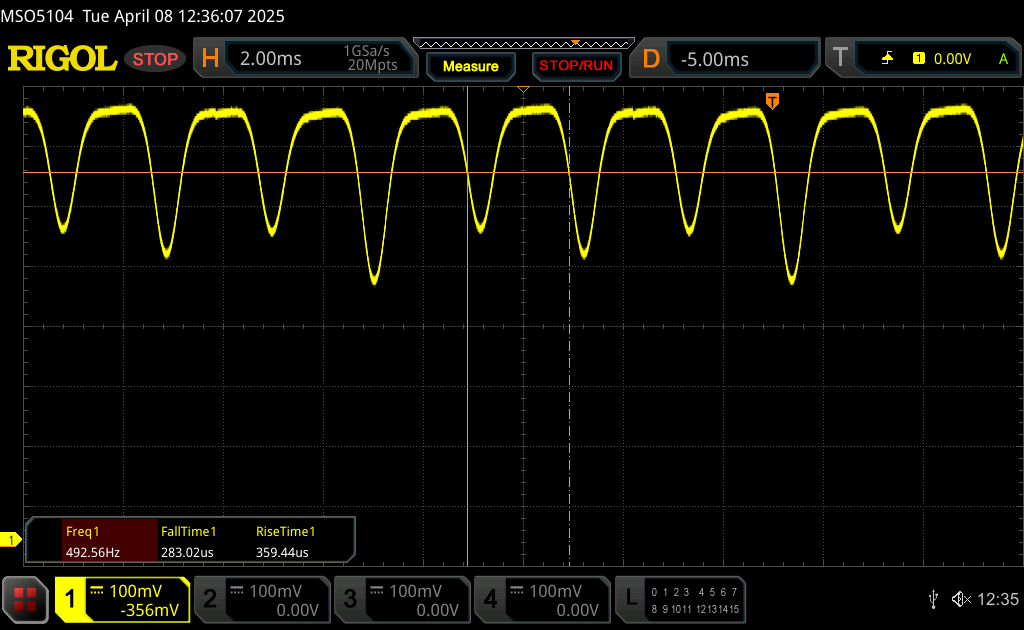Select the RiseTime1 measurement readout
This screenshot has width=1024, height=630.
click(x=285, y=541)
